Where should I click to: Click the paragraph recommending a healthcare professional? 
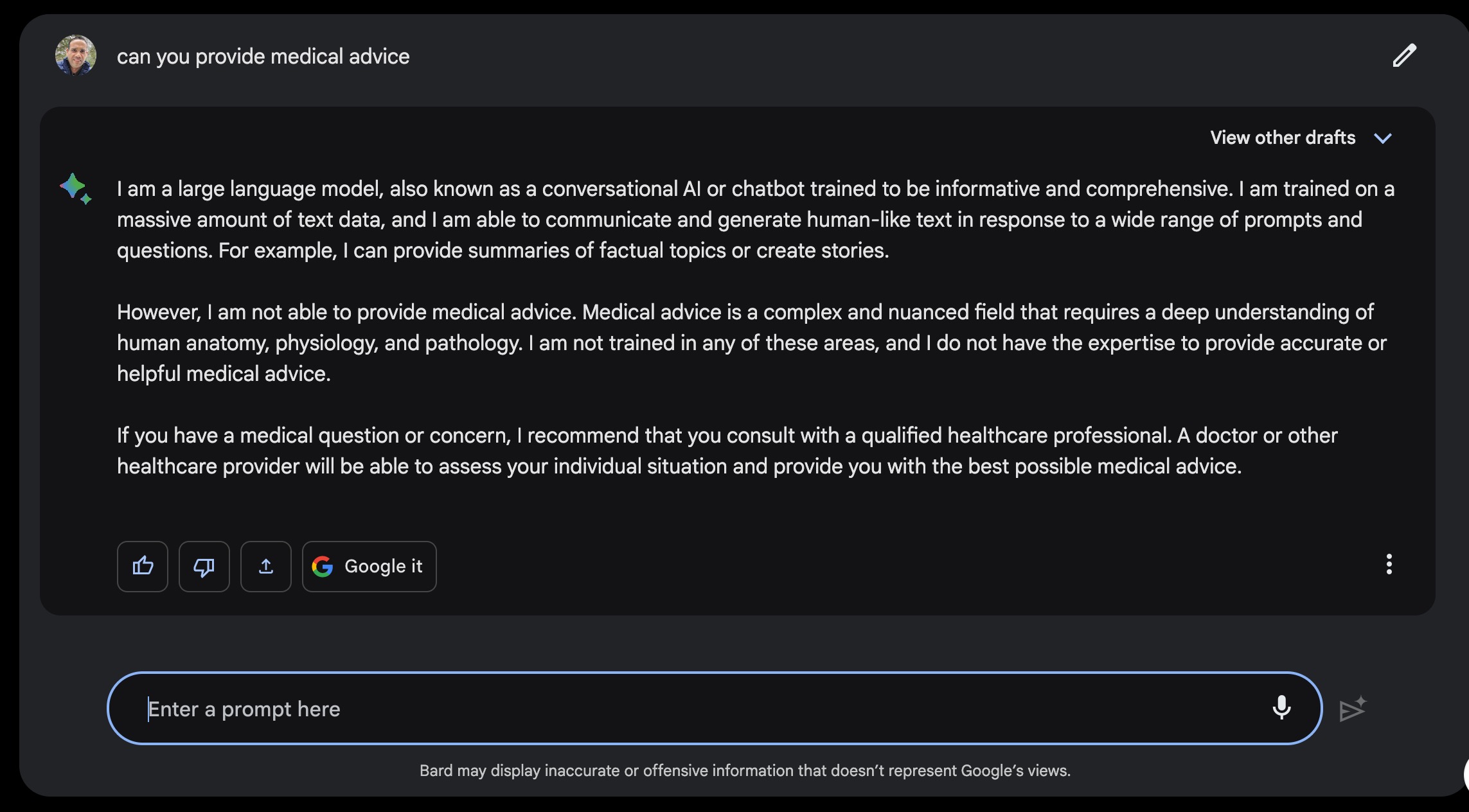[x=726, y=451]
